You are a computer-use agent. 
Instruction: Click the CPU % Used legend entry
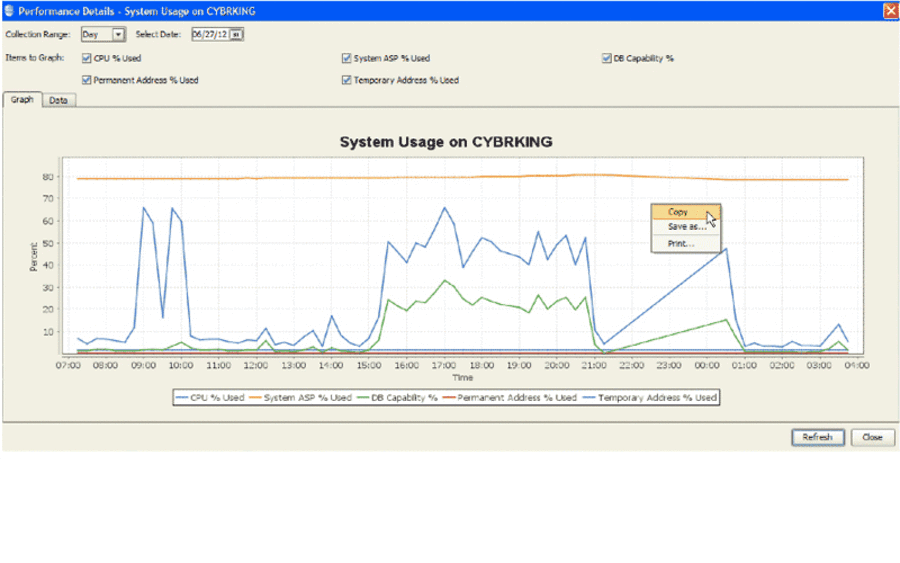point(210,397)
